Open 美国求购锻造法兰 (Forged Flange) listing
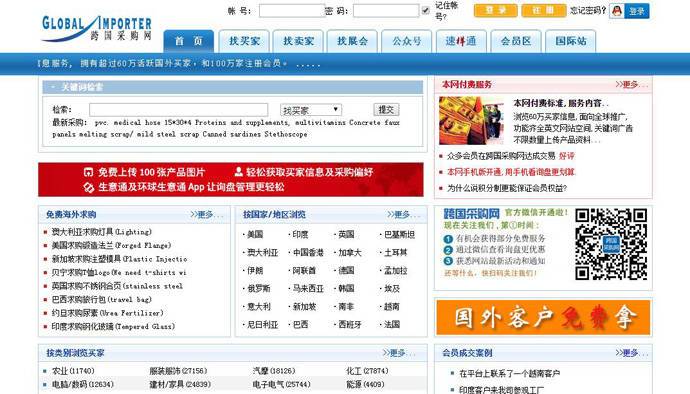 click(x=111, y=245)
